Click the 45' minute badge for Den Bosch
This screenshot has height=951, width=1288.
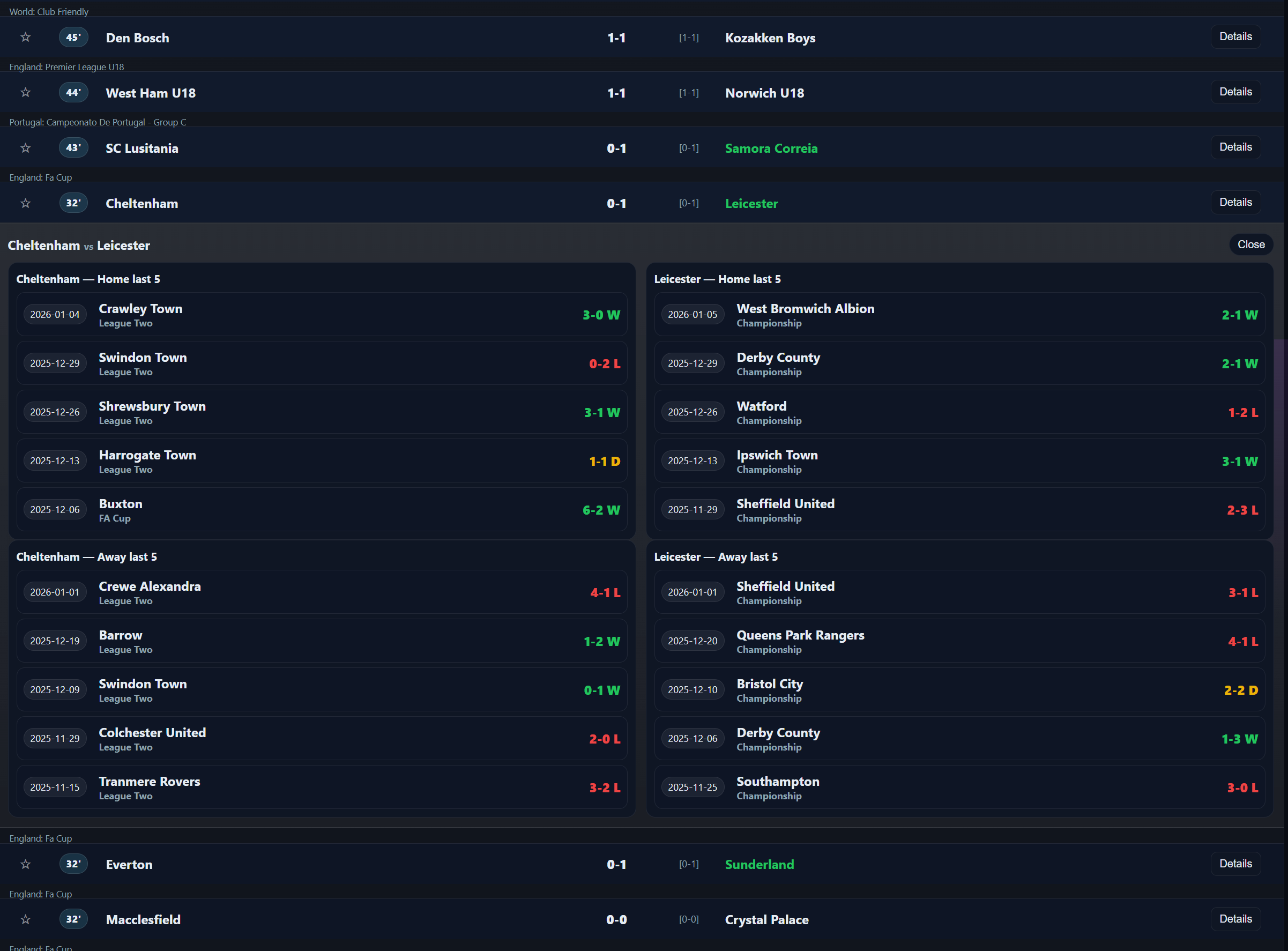(73, 38)
